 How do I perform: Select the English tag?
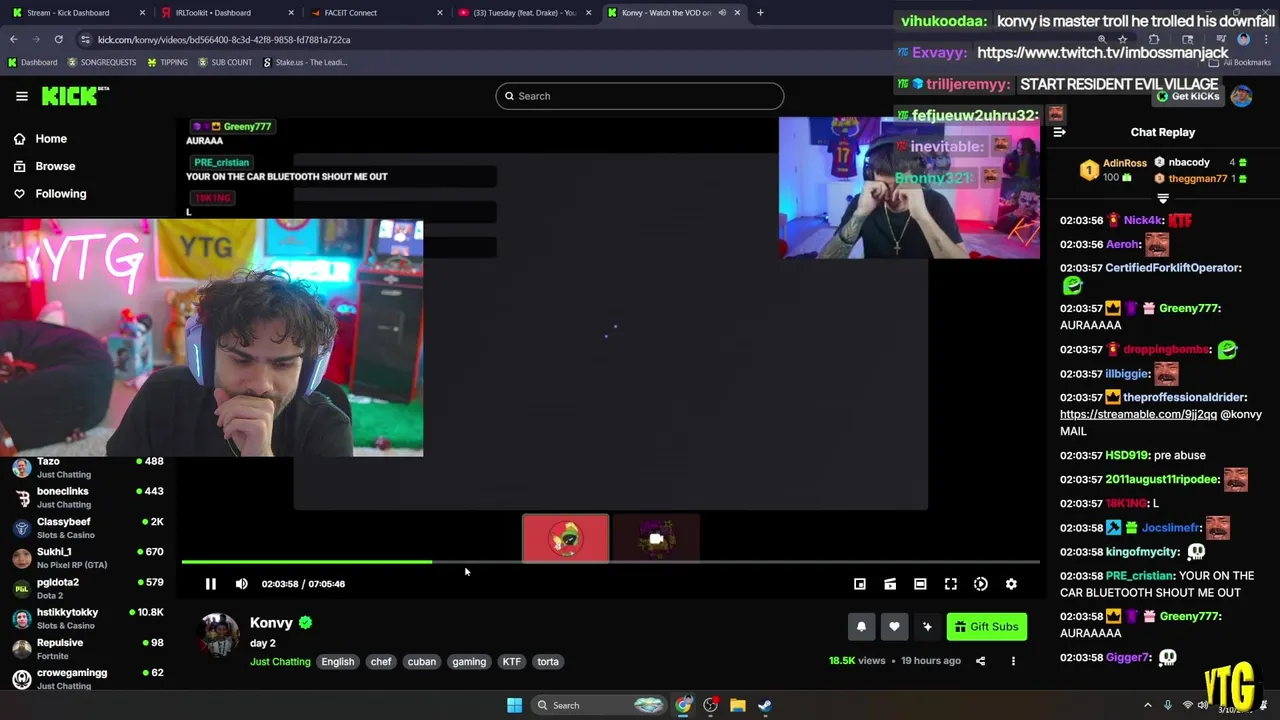(x=338, y=662)
